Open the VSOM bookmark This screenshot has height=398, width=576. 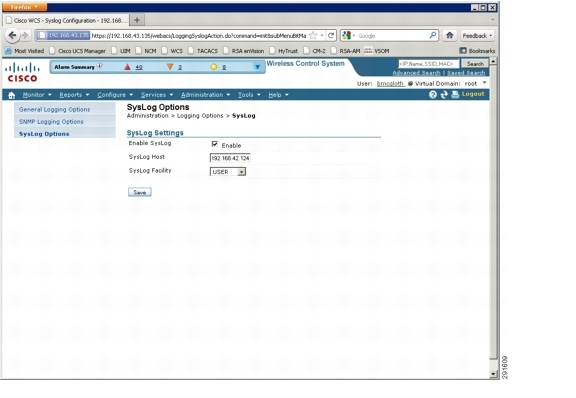point(377,51)
